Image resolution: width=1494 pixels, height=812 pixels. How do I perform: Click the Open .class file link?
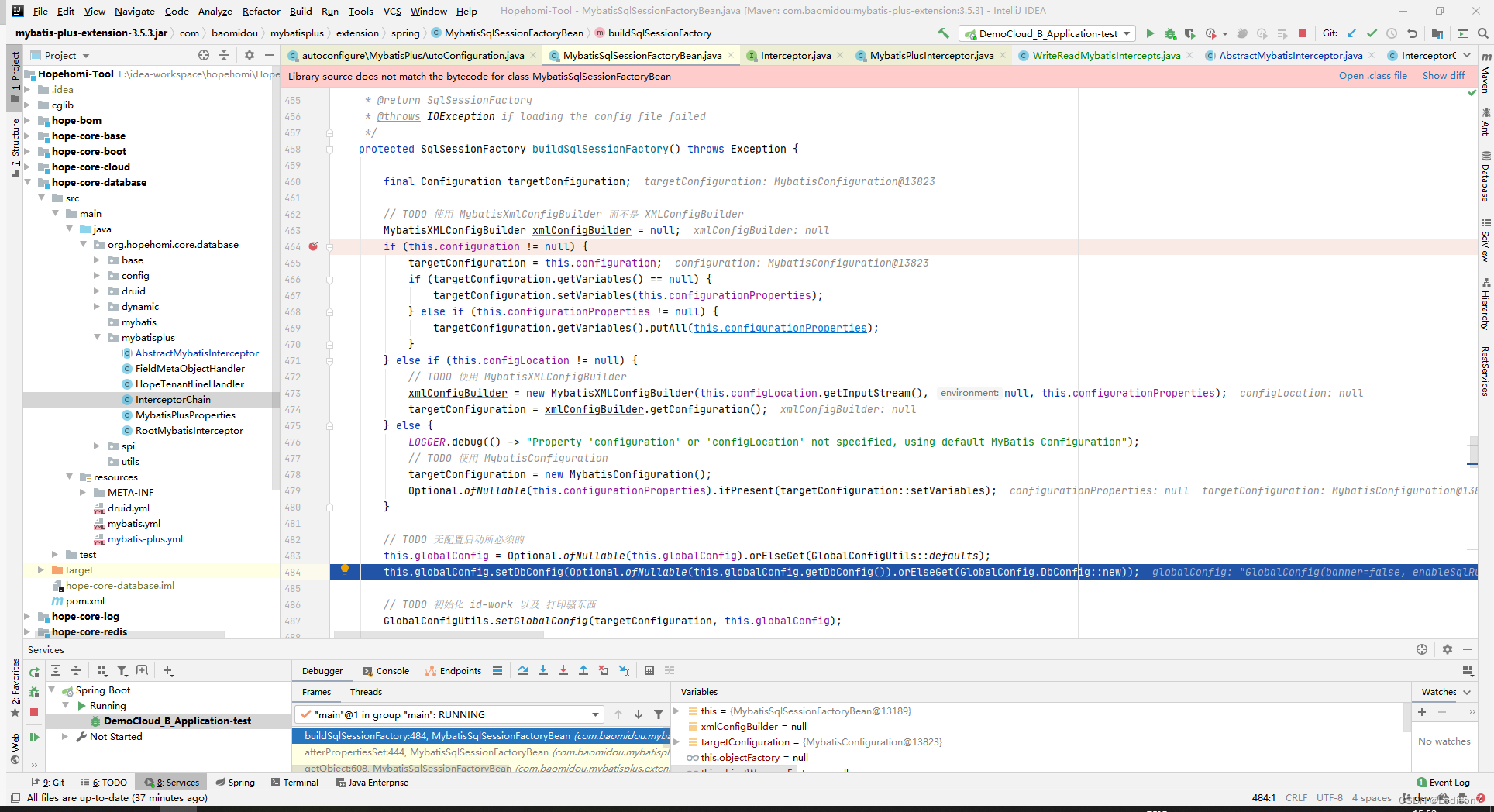1372,76
